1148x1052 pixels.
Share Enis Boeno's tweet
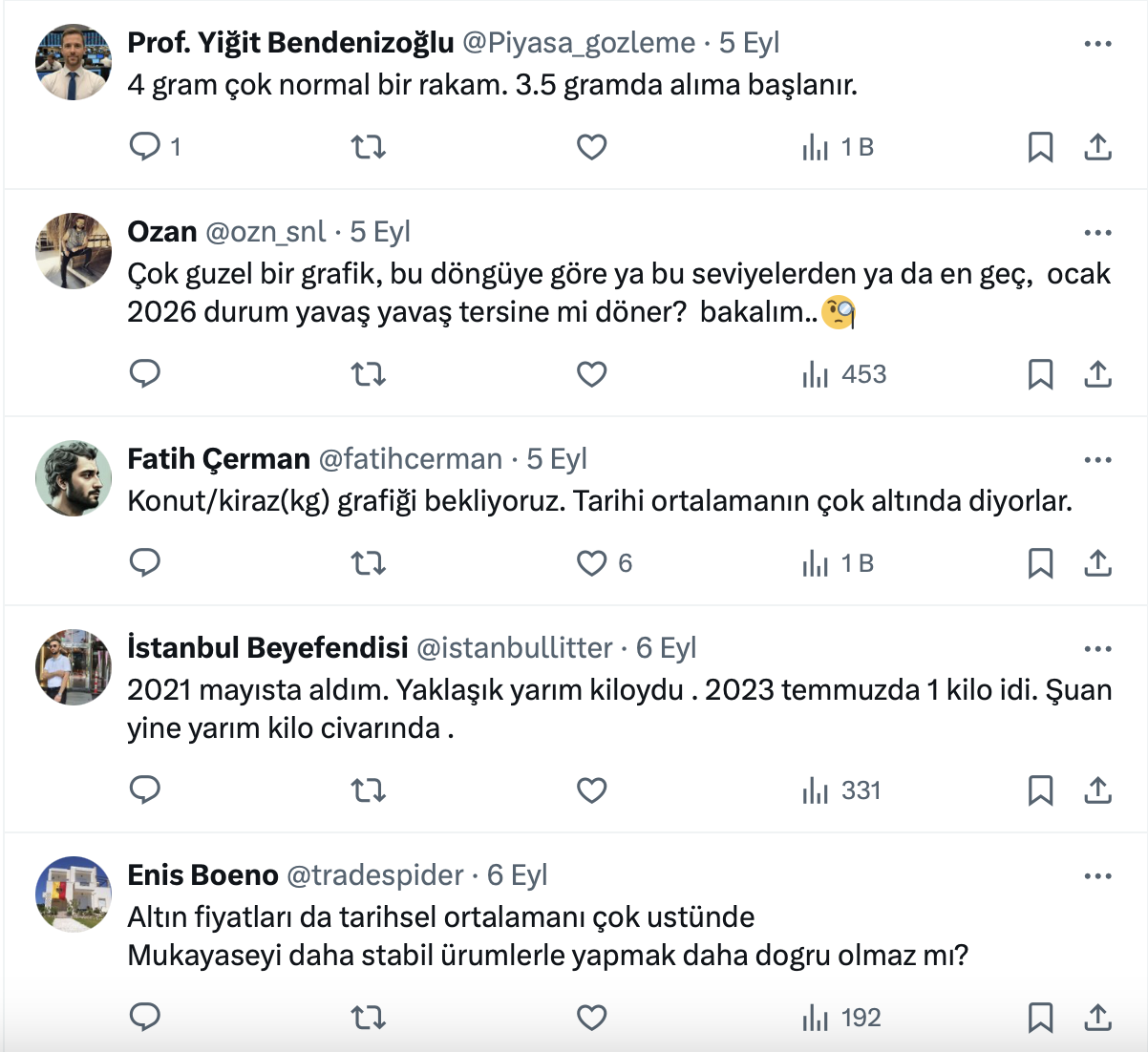click(1097, 1018)
